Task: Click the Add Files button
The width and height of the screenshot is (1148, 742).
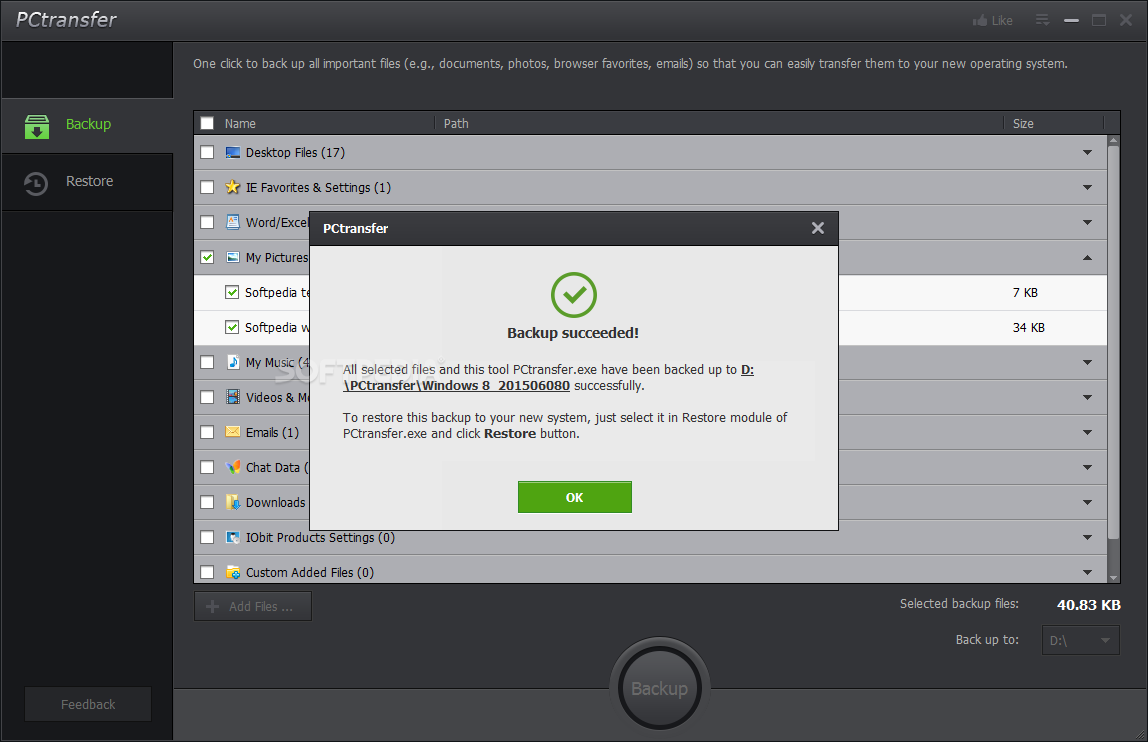Action: coord(253,606)
